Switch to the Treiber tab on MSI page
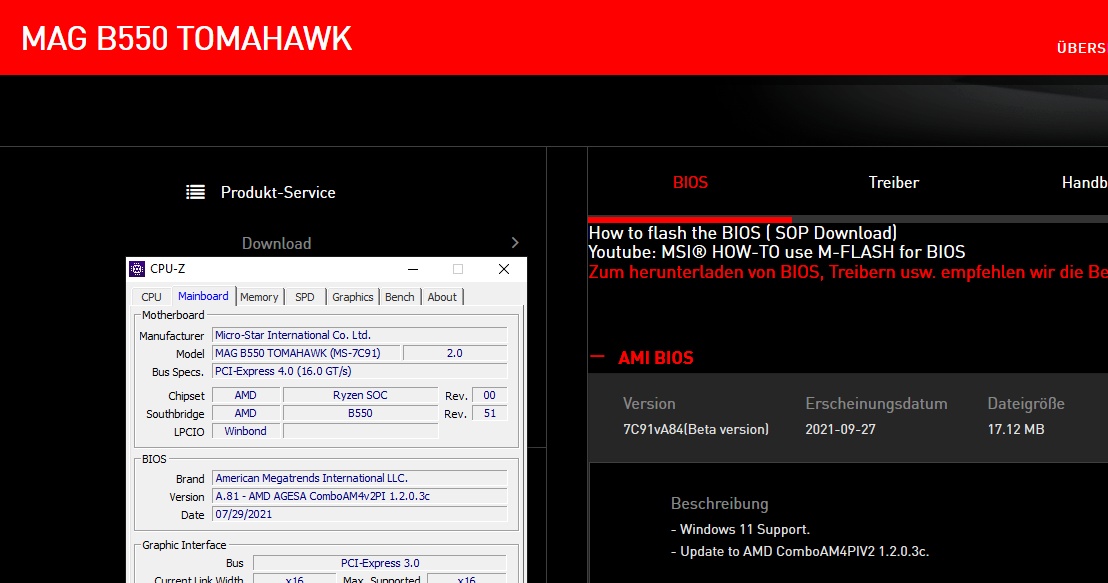This screenshot has height=583, width=1108. (894, 182)
